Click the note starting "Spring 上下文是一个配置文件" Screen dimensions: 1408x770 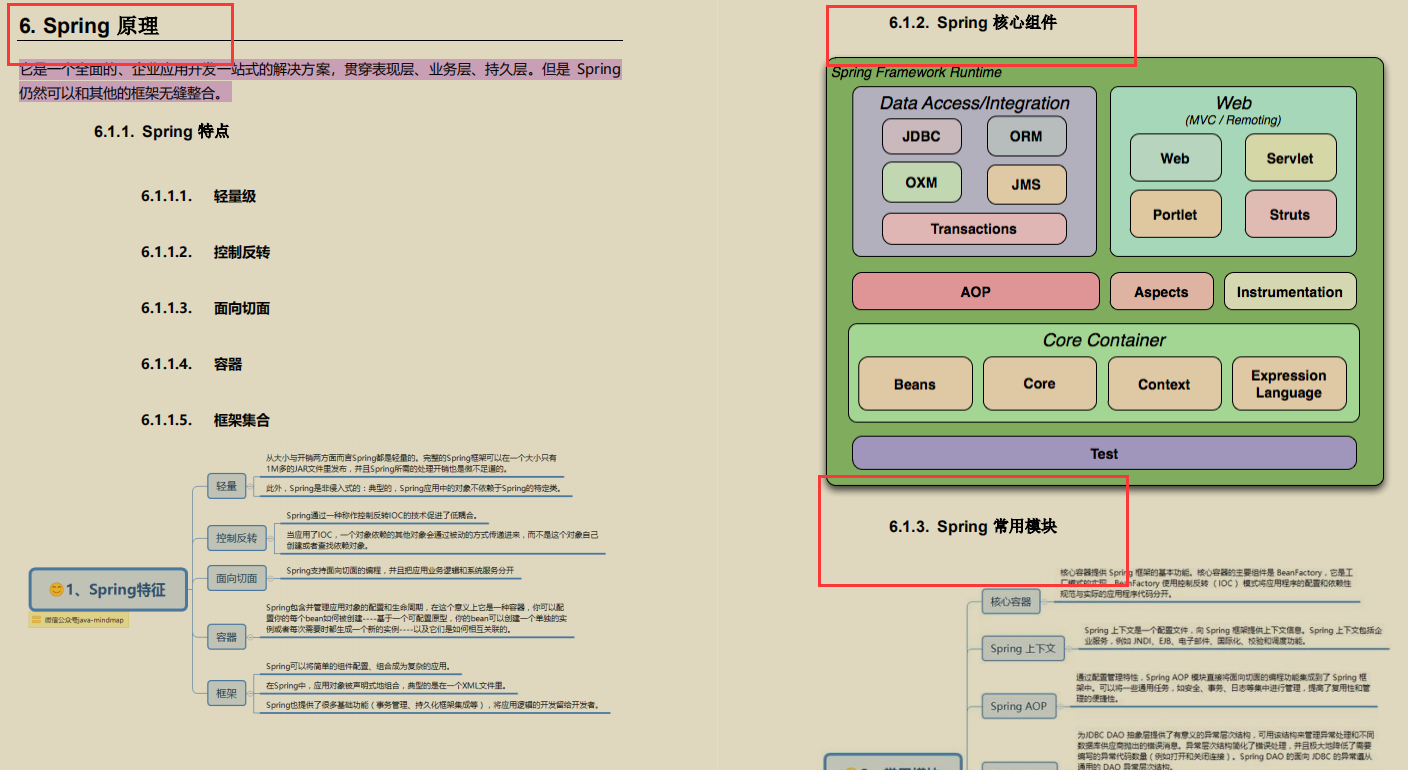[1233, 636]
